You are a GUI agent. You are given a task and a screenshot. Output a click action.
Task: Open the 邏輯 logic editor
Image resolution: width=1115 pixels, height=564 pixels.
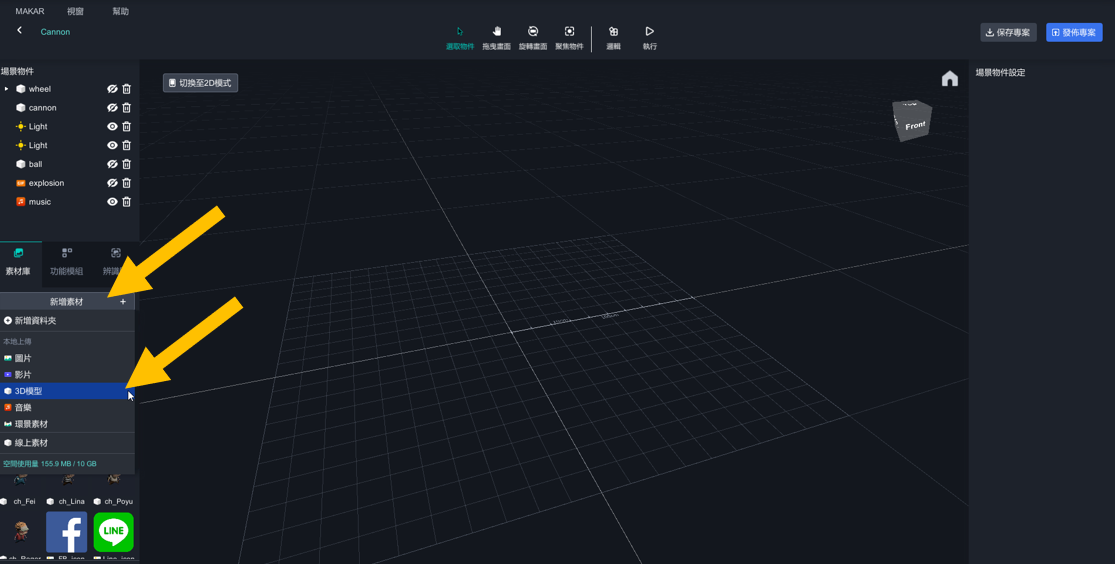click(613, 37)
